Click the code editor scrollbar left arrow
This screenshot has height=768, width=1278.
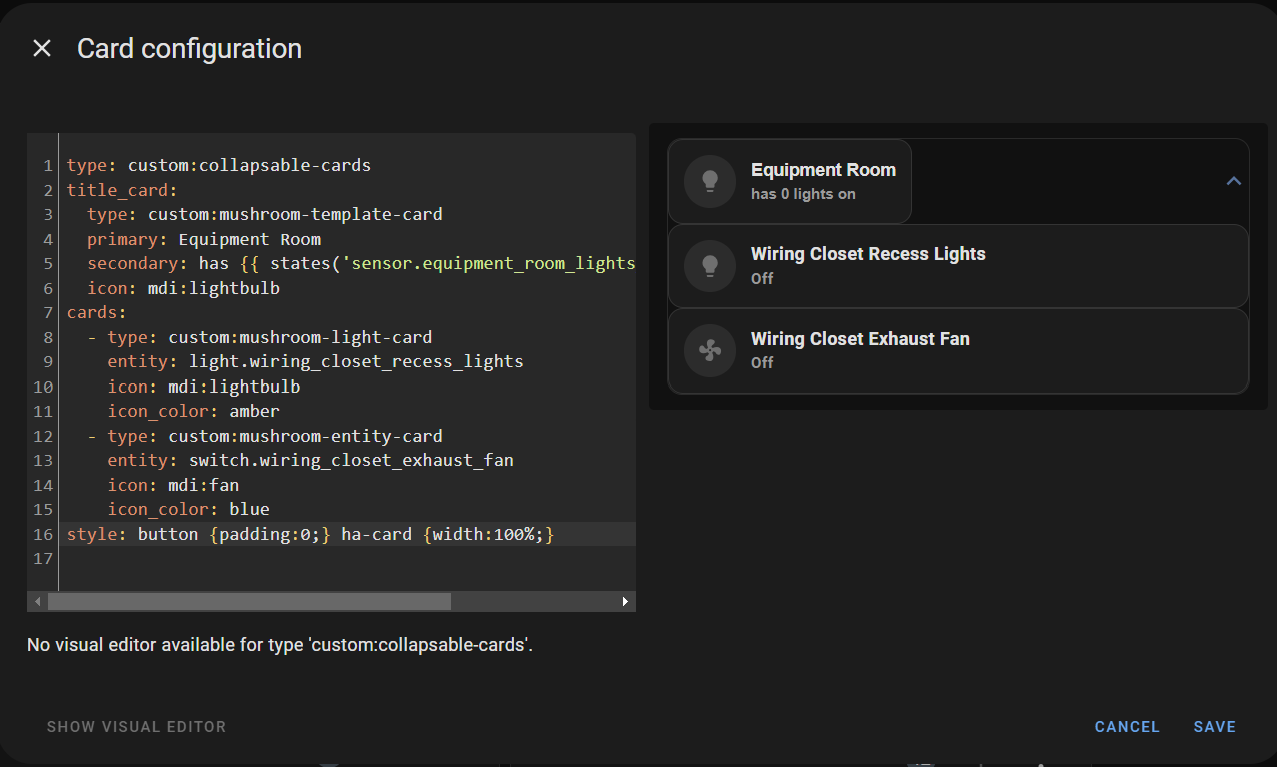pos(38,602)
